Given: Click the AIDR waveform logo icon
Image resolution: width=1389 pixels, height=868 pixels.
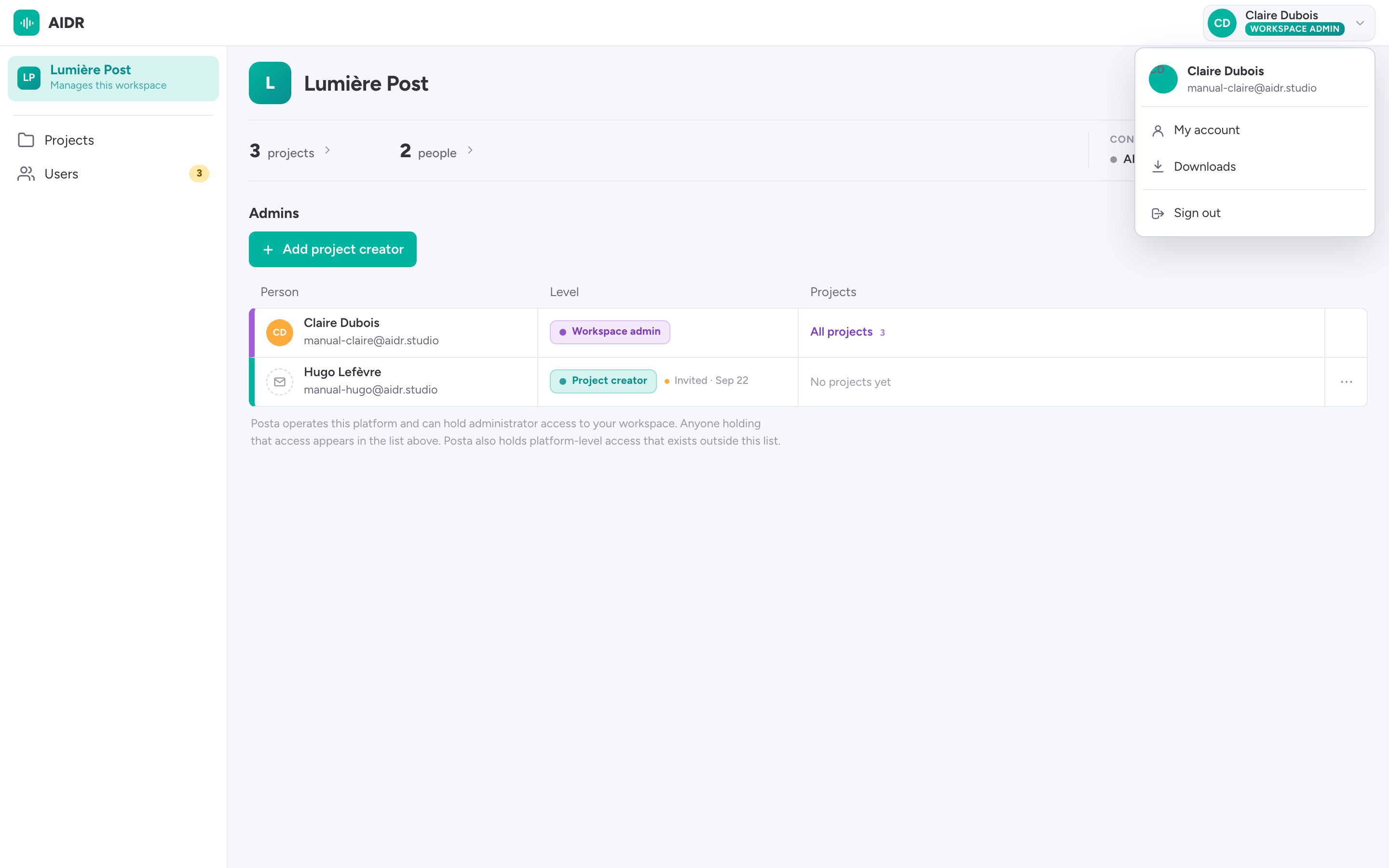Looking at the screenshot, I should 27,23.
